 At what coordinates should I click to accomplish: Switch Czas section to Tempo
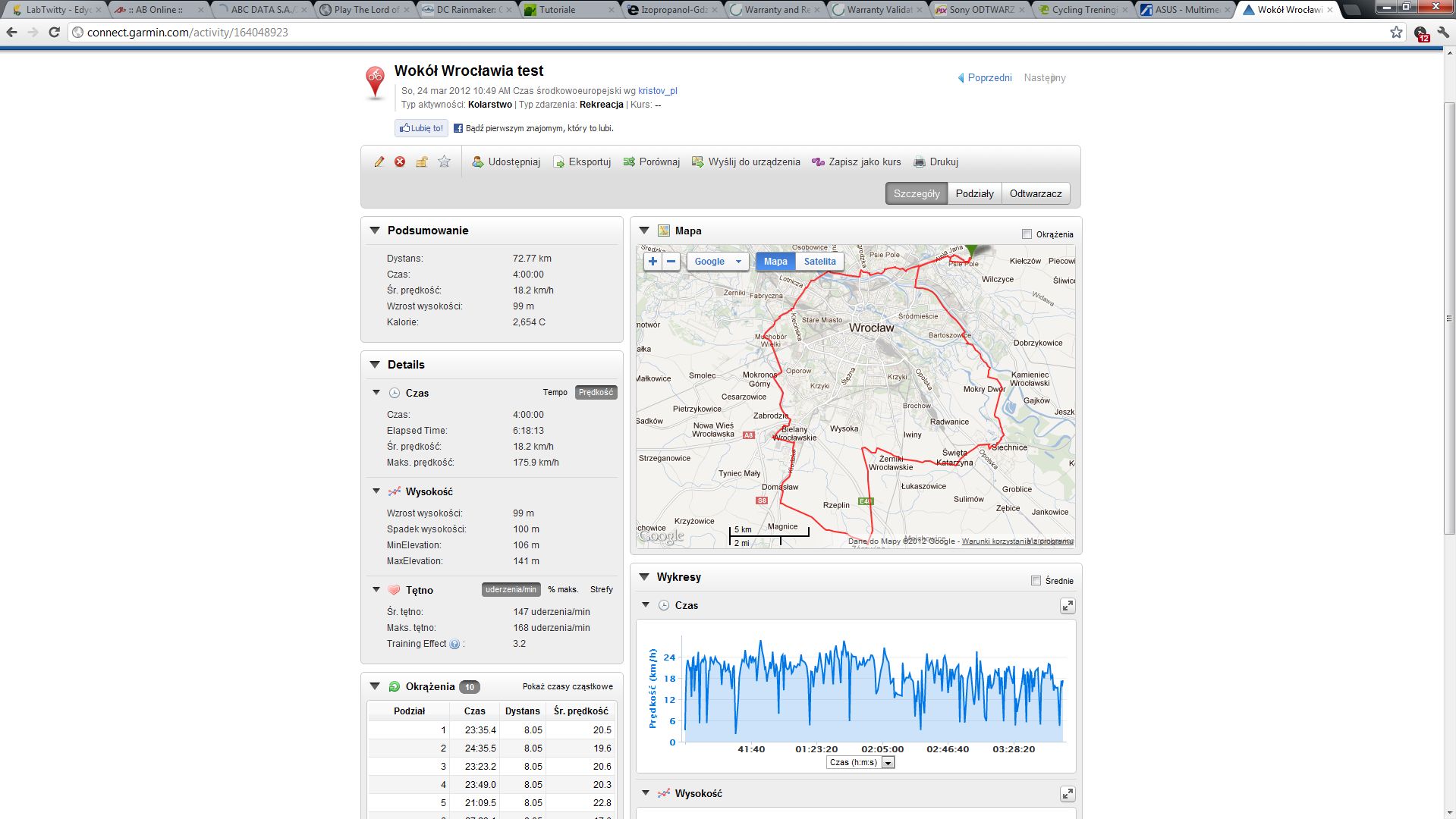point(555,392)
